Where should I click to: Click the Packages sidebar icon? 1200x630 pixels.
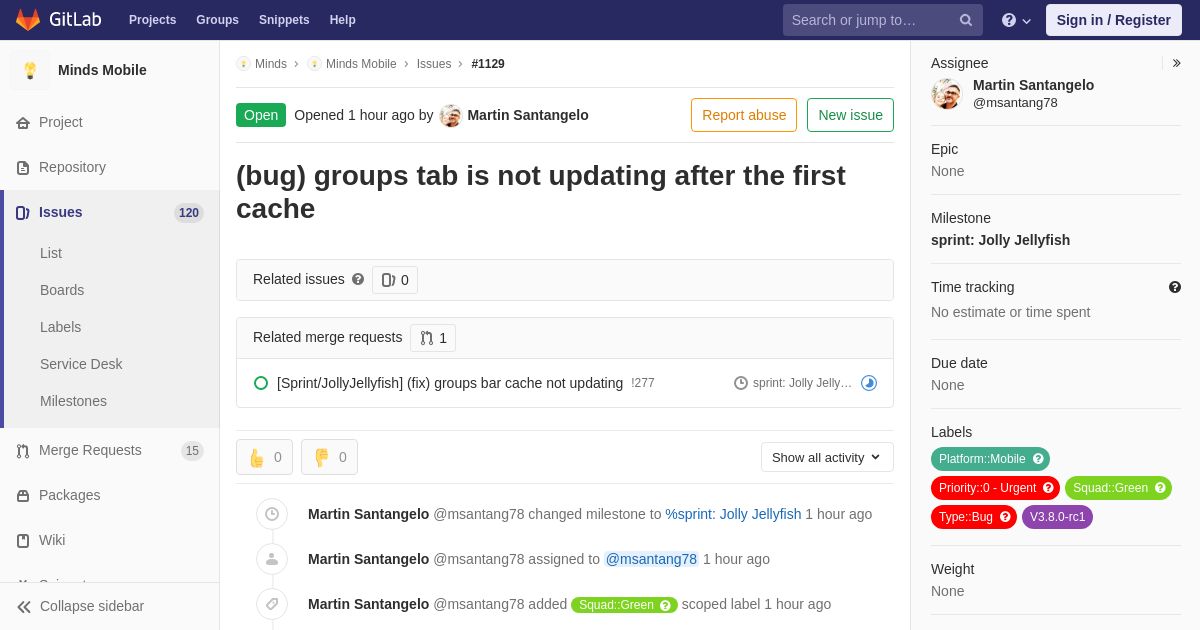23,496
